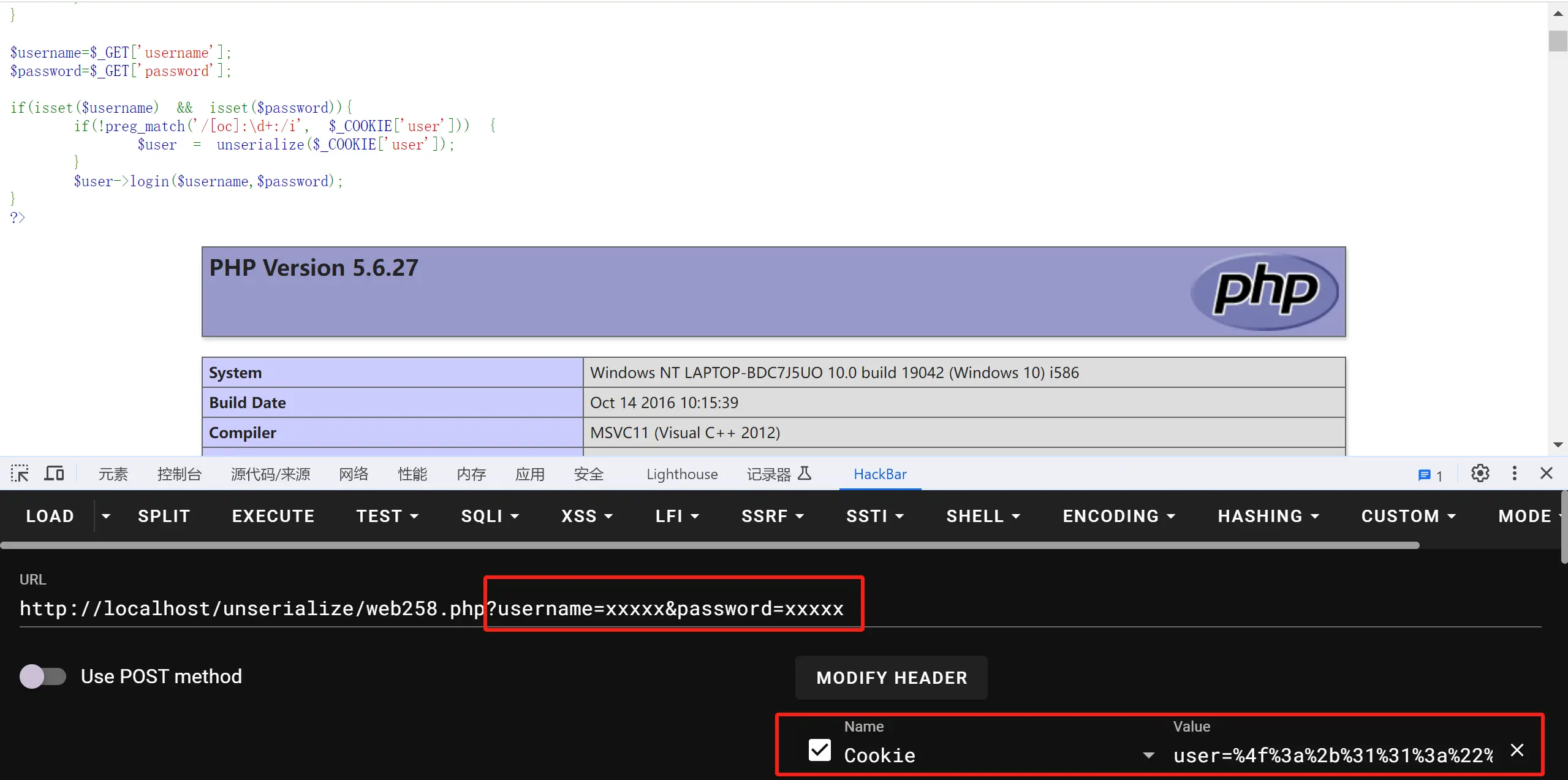Click the console messages issue badge
The width and height of the screenshot is (1568, 780).
pyautogui.click(x=1430, y=475)
